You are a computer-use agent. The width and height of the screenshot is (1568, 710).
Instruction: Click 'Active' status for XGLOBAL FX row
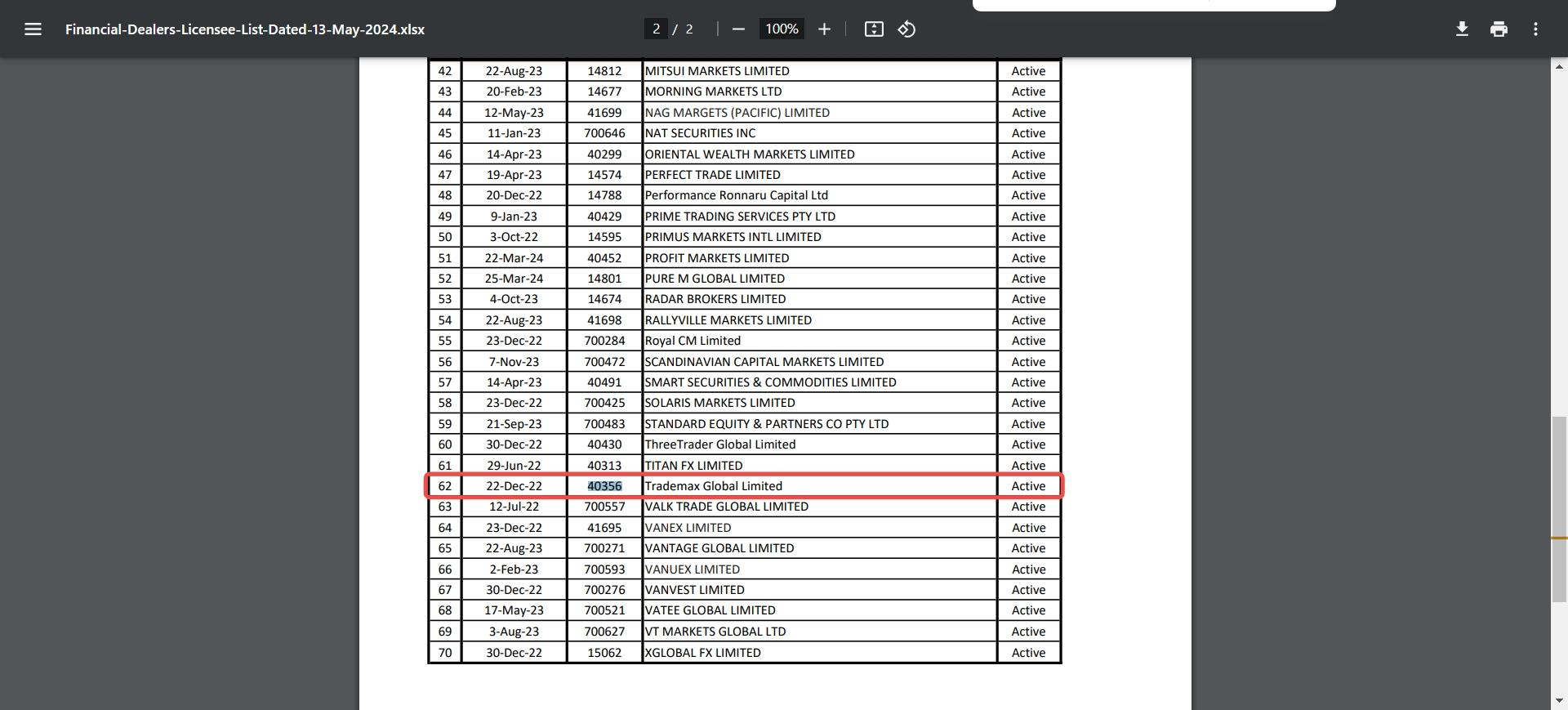click(1028, 653)
